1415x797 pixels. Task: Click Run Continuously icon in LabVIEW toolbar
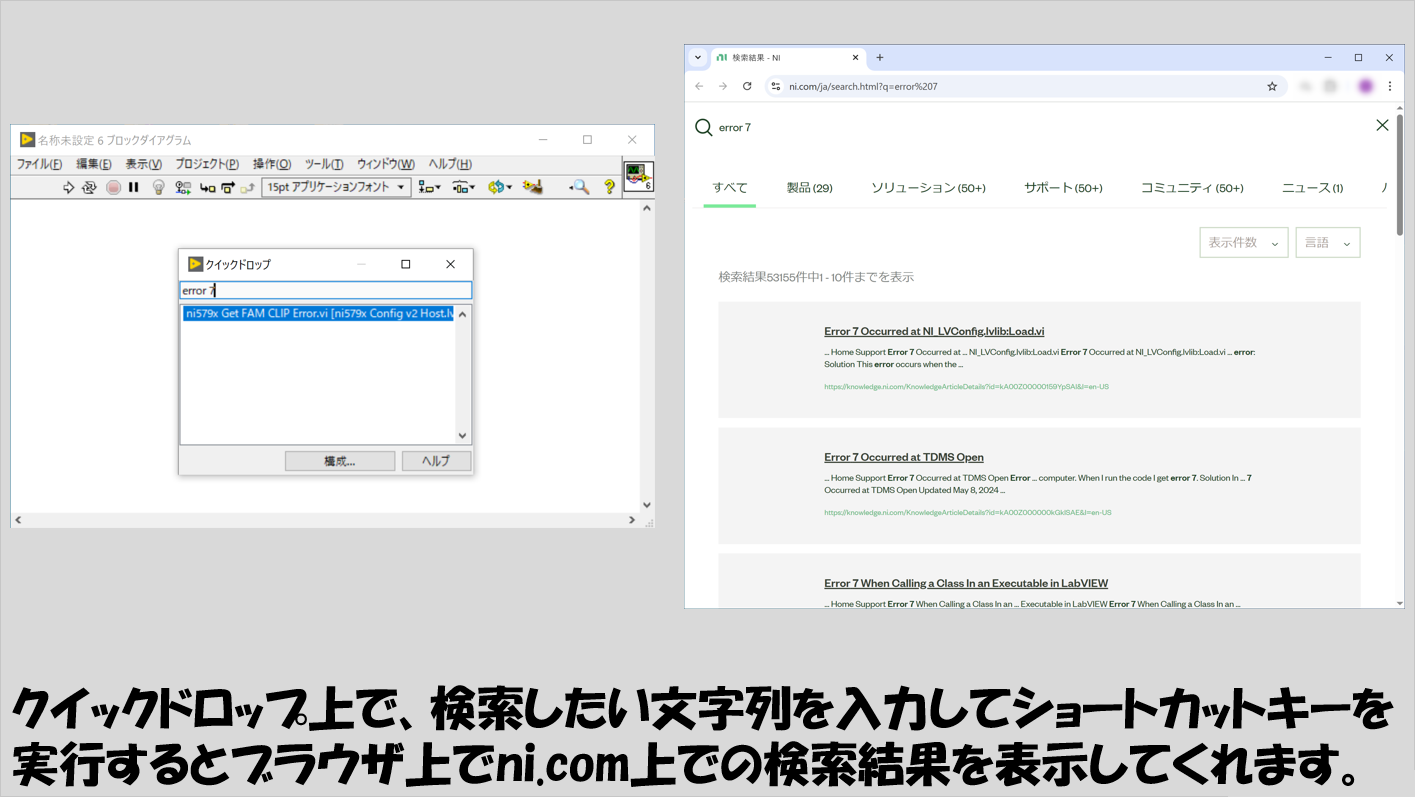click(89, 187)
